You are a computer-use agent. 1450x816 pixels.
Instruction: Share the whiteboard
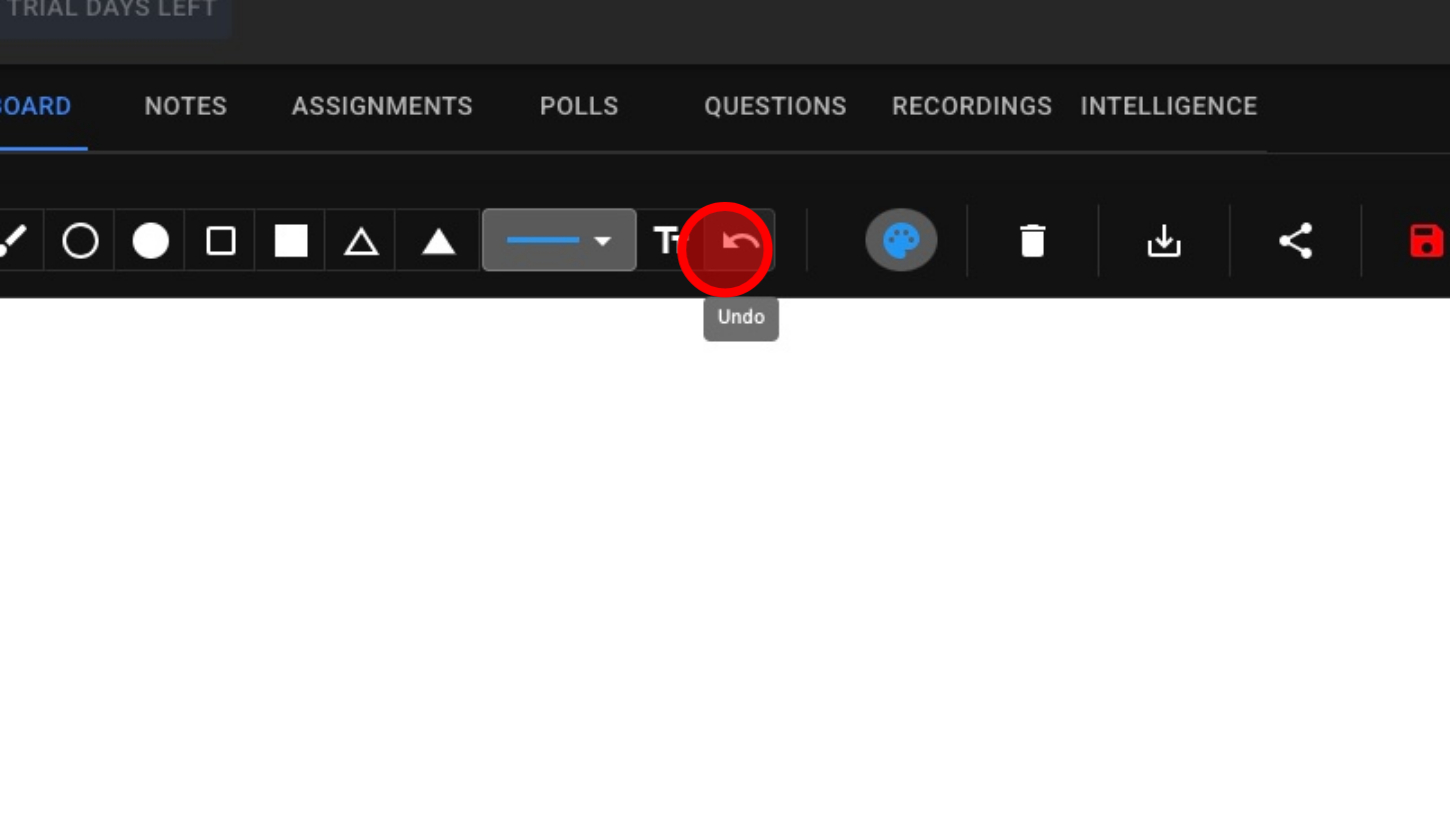click(1295, 241)
